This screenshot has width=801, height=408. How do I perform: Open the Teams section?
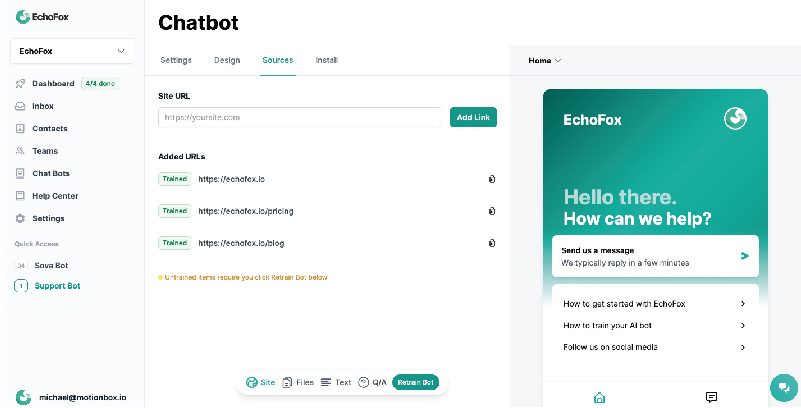pyautogui.click(x=44, y=151)
